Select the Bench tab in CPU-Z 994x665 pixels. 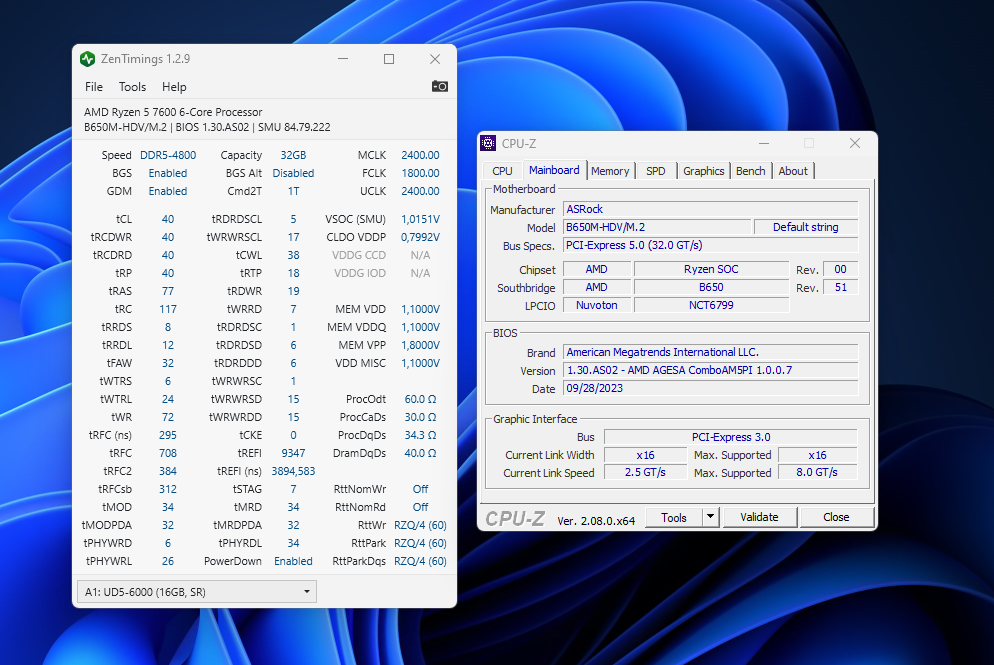(750, 171)
